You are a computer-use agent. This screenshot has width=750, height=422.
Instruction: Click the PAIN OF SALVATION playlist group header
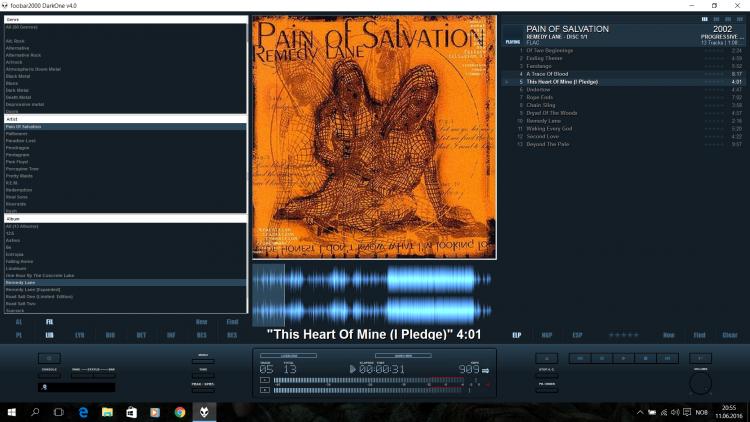point(624,35)
